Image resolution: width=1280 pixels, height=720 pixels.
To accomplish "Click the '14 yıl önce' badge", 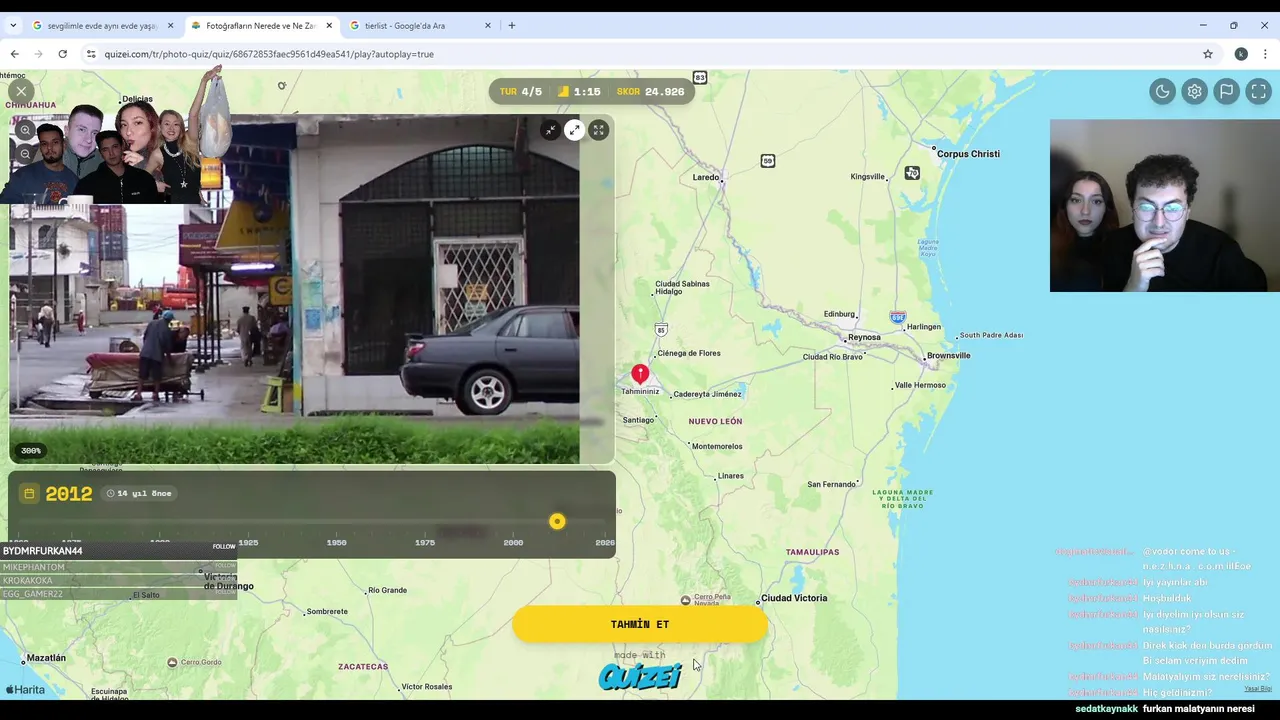I will 139,493.
